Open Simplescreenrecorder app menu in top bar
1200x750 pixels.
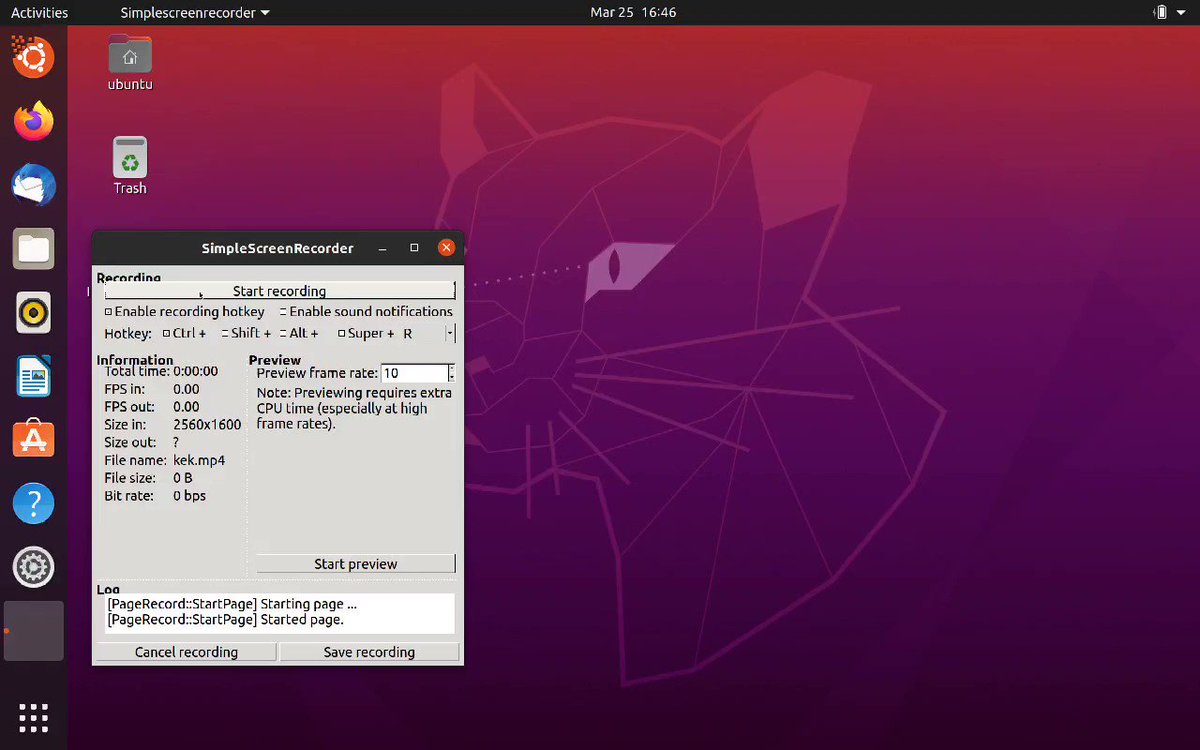[194, 13]
